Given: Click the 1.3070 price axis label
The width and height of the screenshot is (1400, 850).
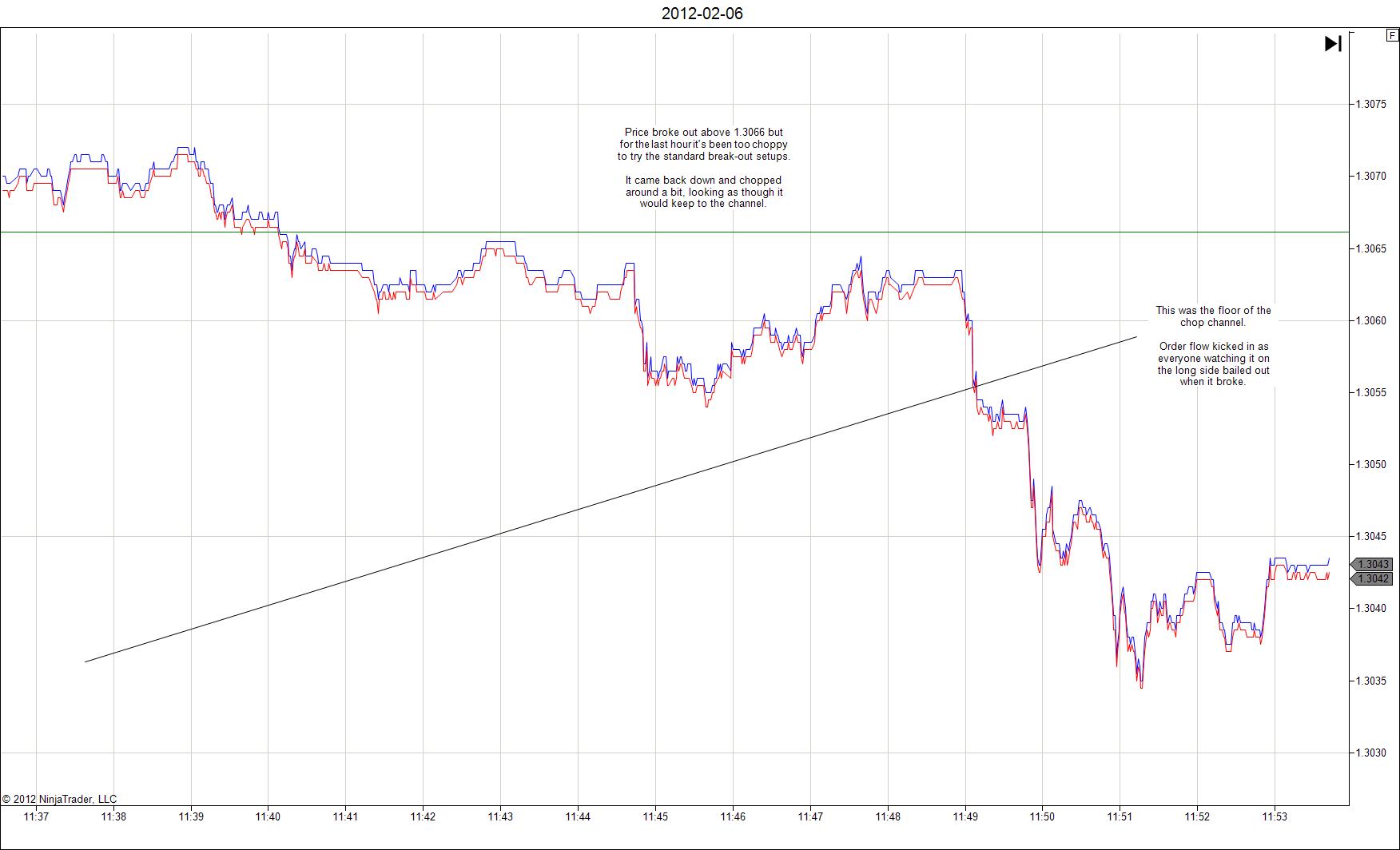Looking at the screenshot, I should 1370,176.
